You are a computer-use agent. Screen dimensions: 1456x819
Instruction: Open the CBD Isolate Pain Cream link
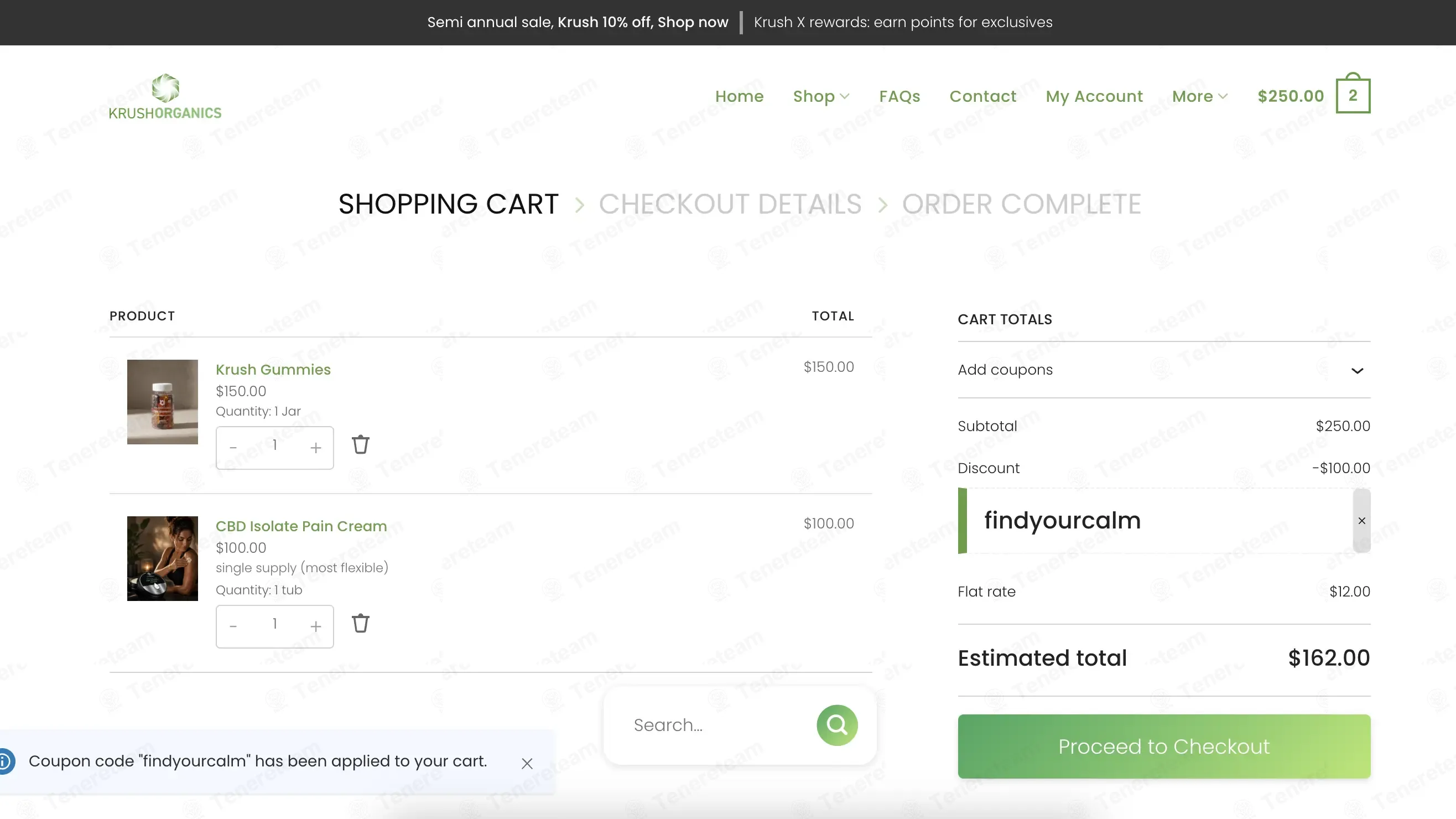click(301, 526)
